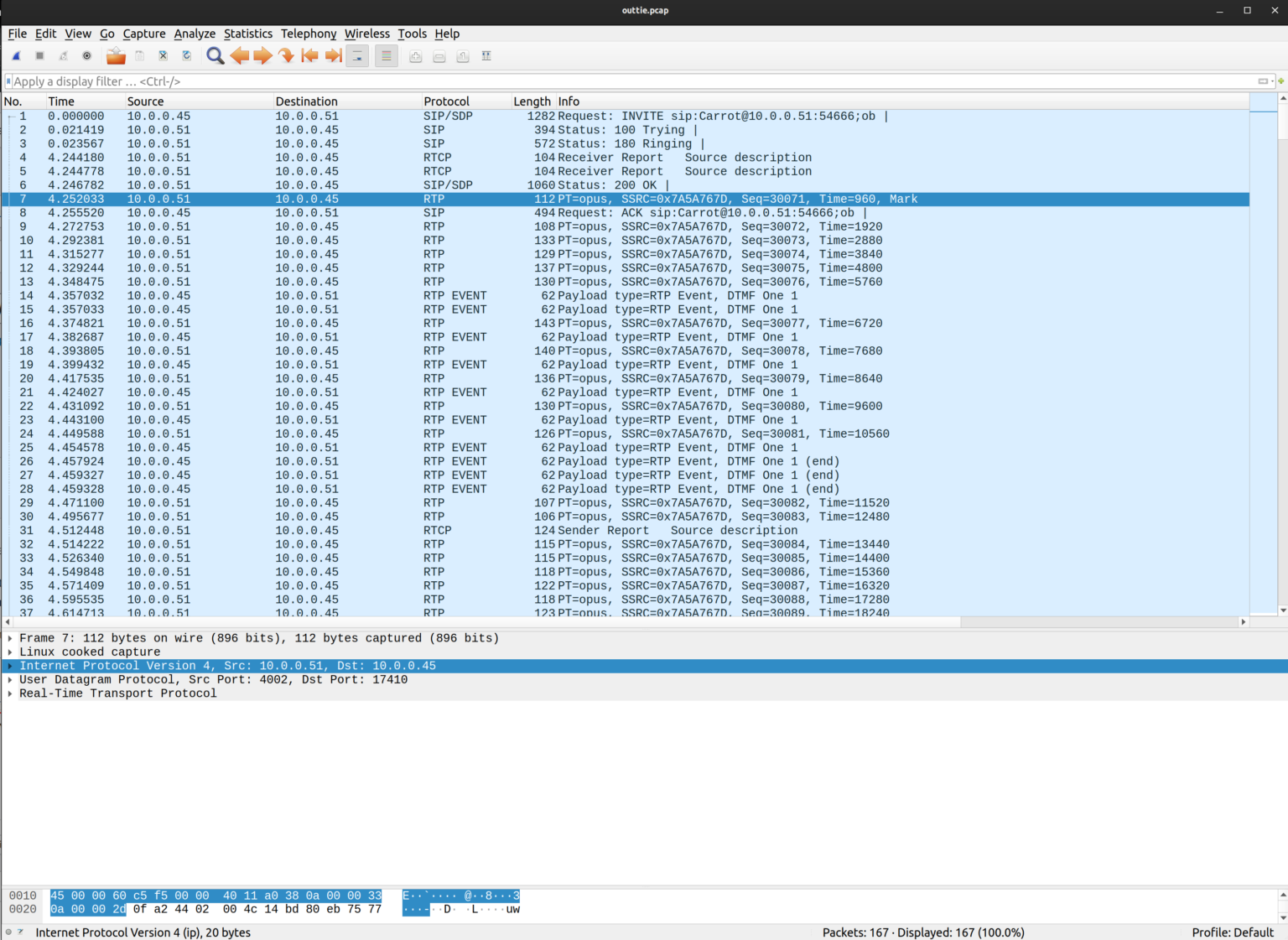Open the Telephony menu
Image resolution: width=1288 pixels, height=940 pixels.
click(308, 34)
